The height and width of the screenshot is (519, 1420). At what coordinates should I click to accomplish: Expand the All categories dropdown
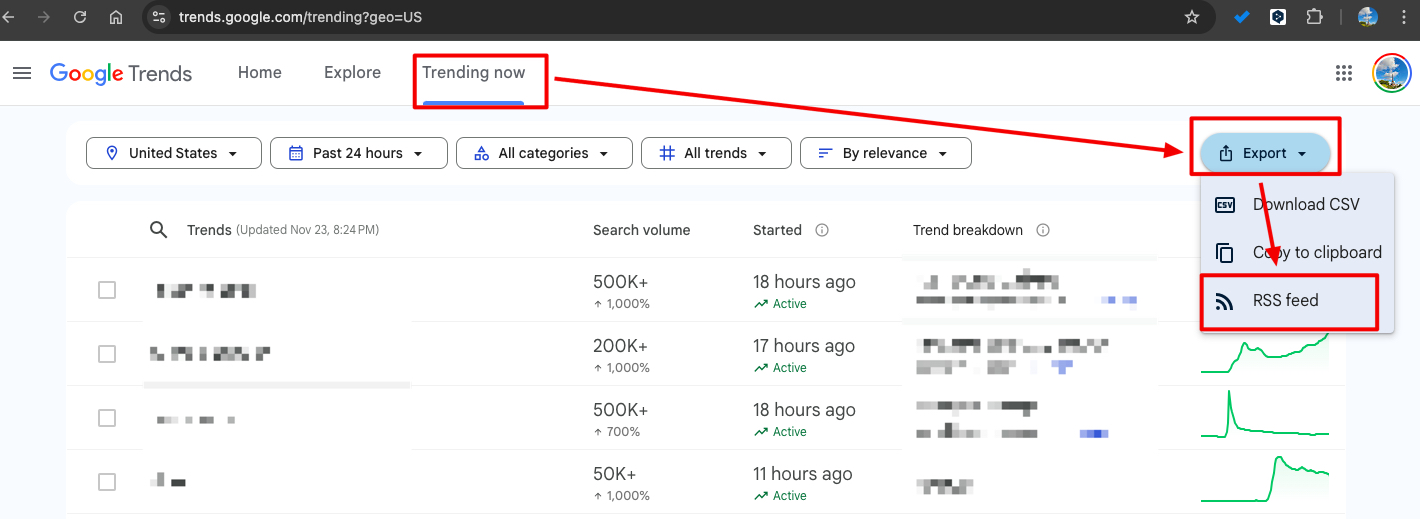(543, 153)
